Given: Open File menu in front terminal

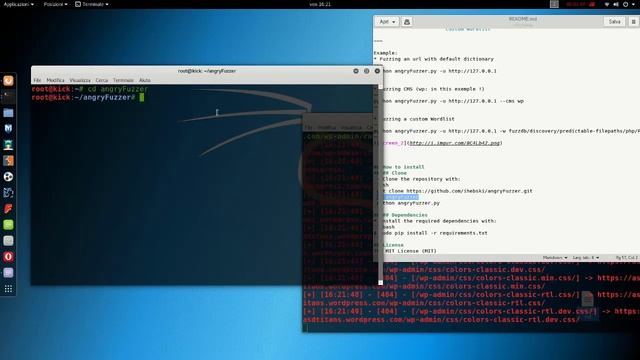Looking at the screenshot, I should point(38,80).
